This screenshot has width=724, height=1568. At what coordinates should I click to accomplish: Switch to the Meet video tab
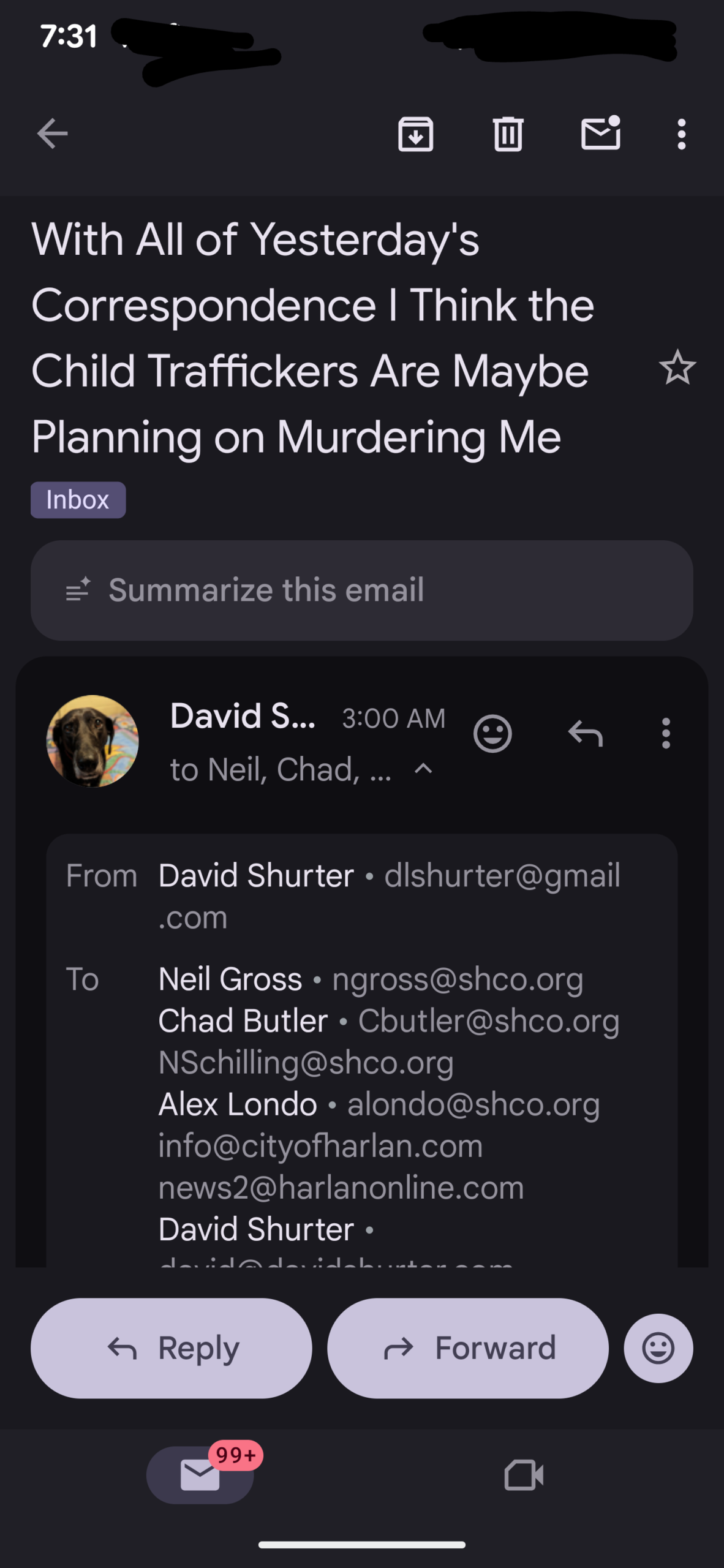(x=524, y=1474)
